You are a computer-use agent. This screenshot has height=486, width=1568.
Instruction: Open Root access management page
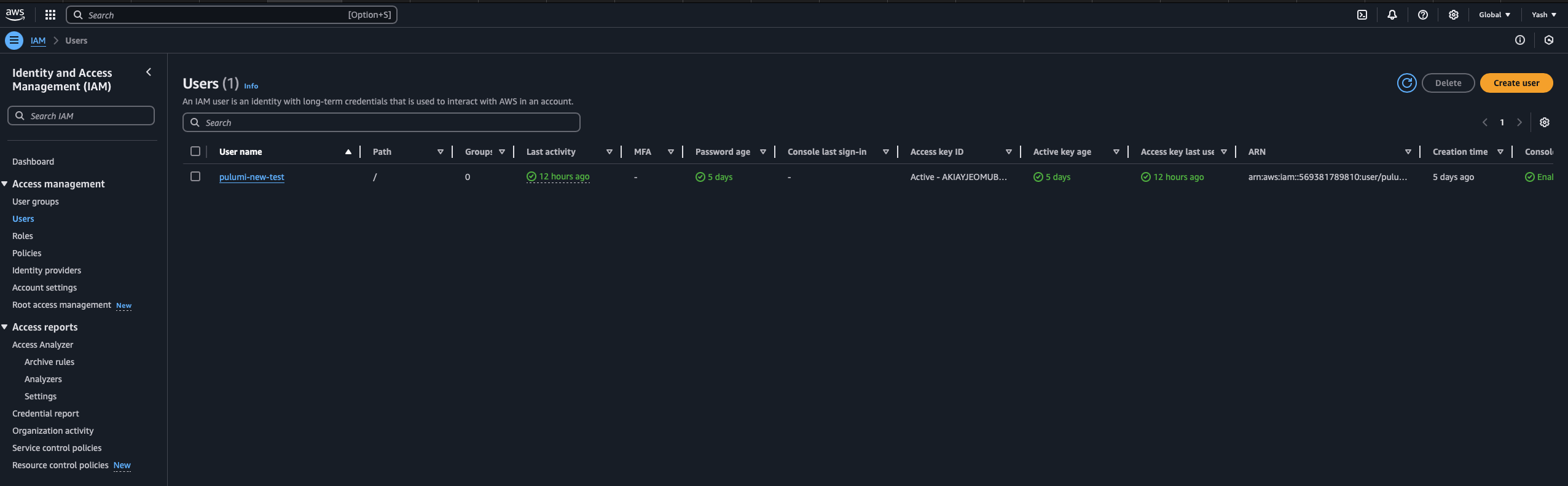click(x=62, y=305)
